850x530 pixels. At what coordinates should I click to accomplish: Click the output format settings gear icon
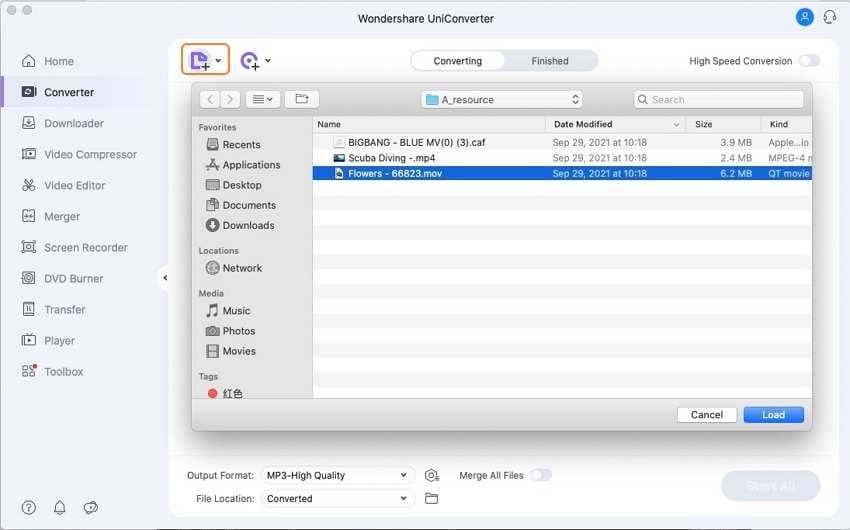click(432, 475)
